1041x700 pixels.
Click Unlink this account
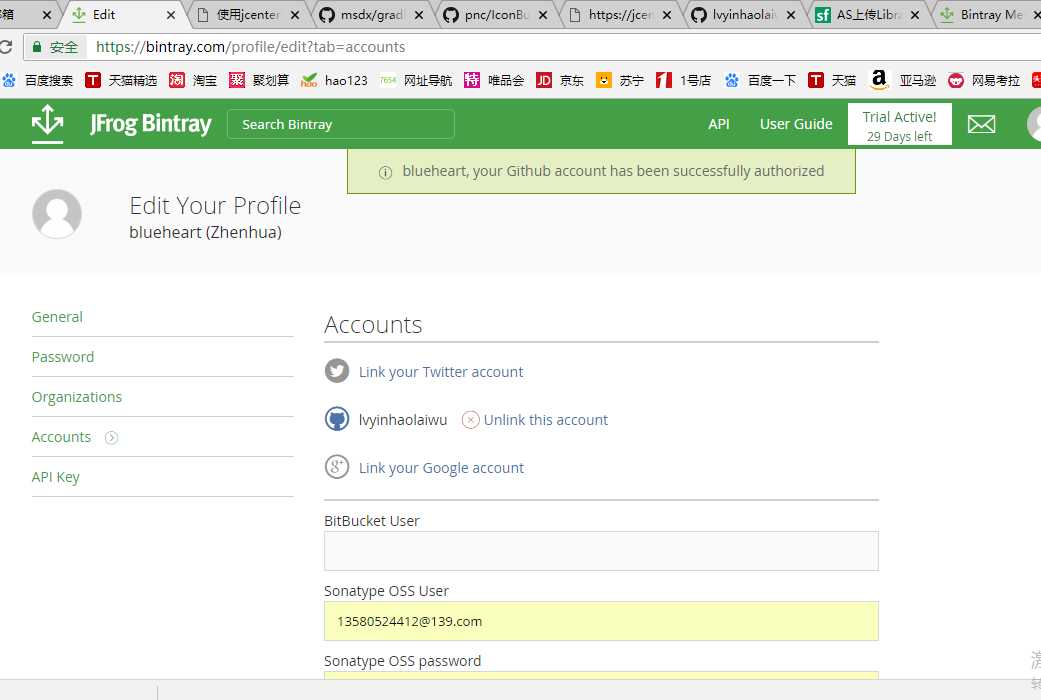coord(546,420)
